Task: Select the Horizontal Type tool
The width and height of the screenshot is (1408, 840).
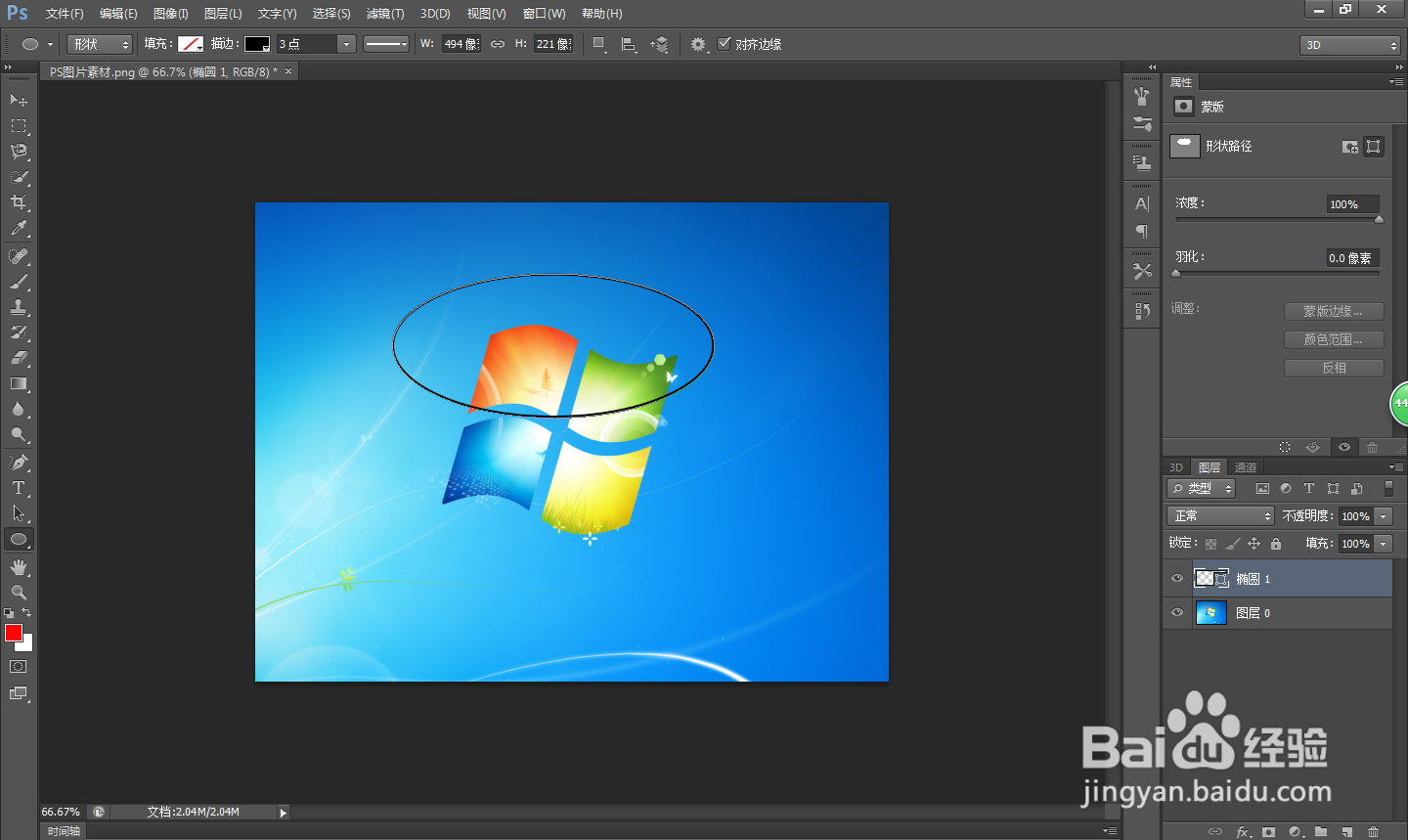Action: coord(19,487)
